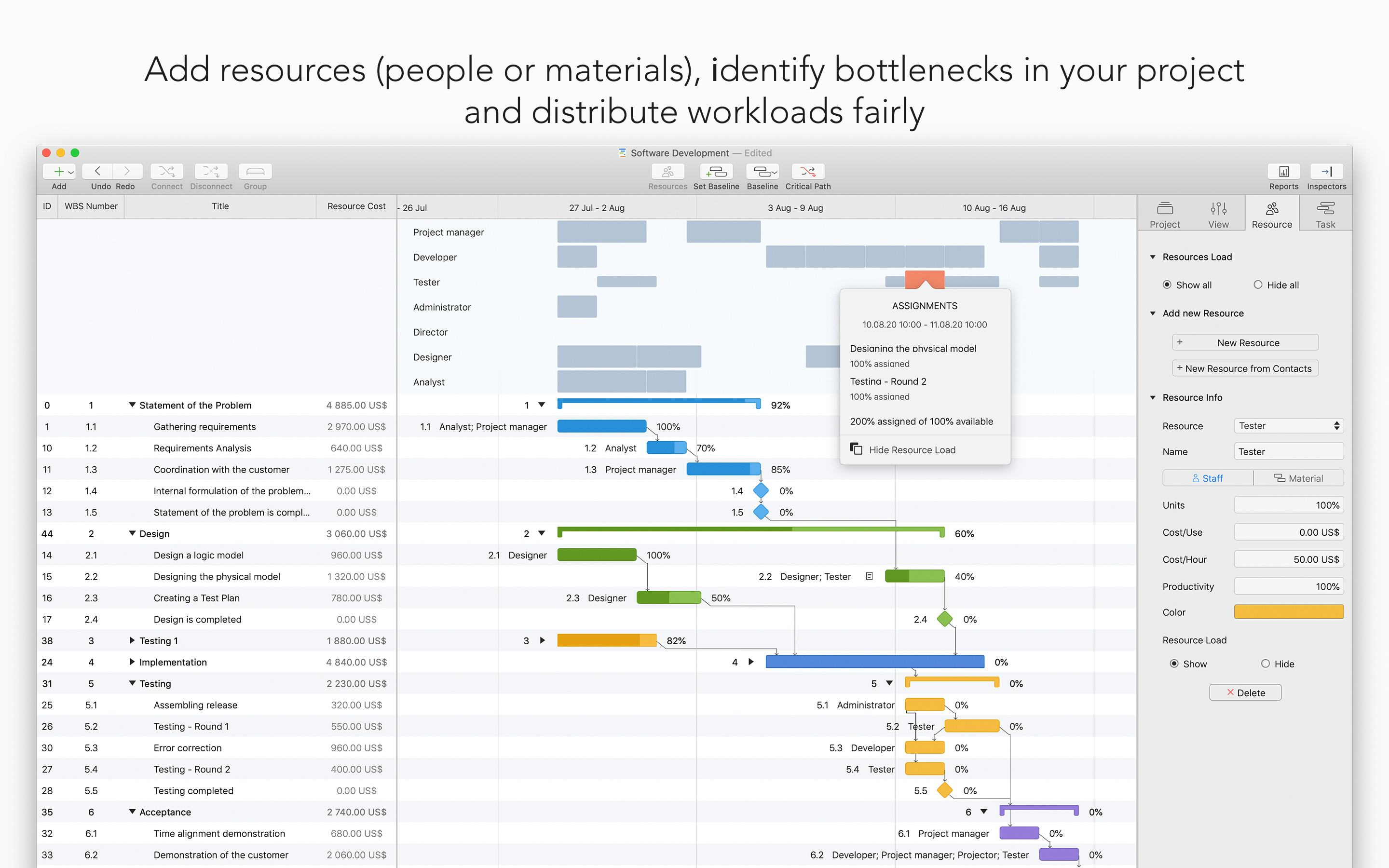The image size is (1389, 868).
Task: Open the Resource dropdown showing Tester
Action: click(x=1288, y=426)
